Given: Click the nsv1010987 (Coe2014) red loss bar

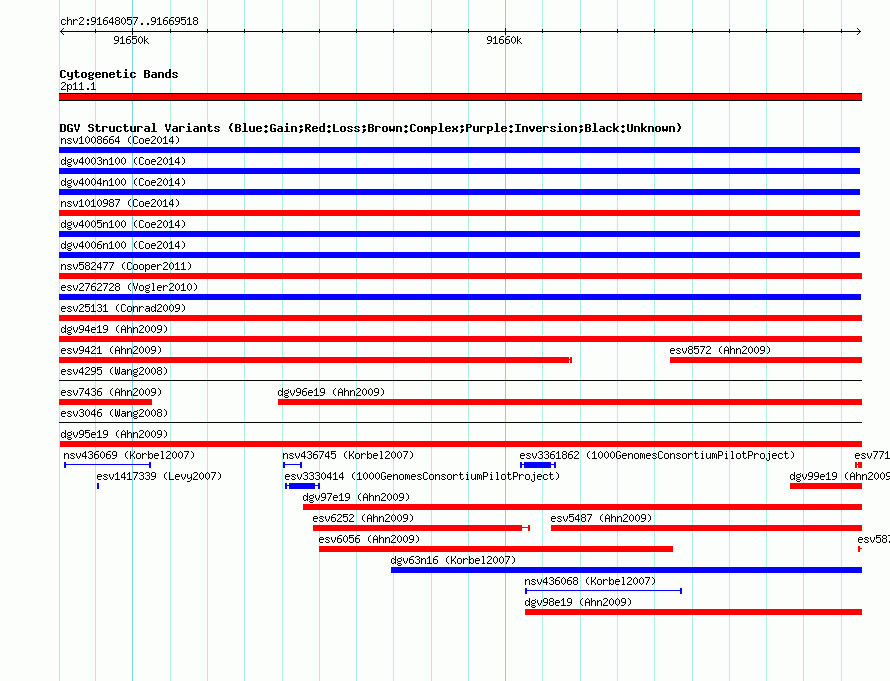Looking at the screenshot, I should pos(459,213).
